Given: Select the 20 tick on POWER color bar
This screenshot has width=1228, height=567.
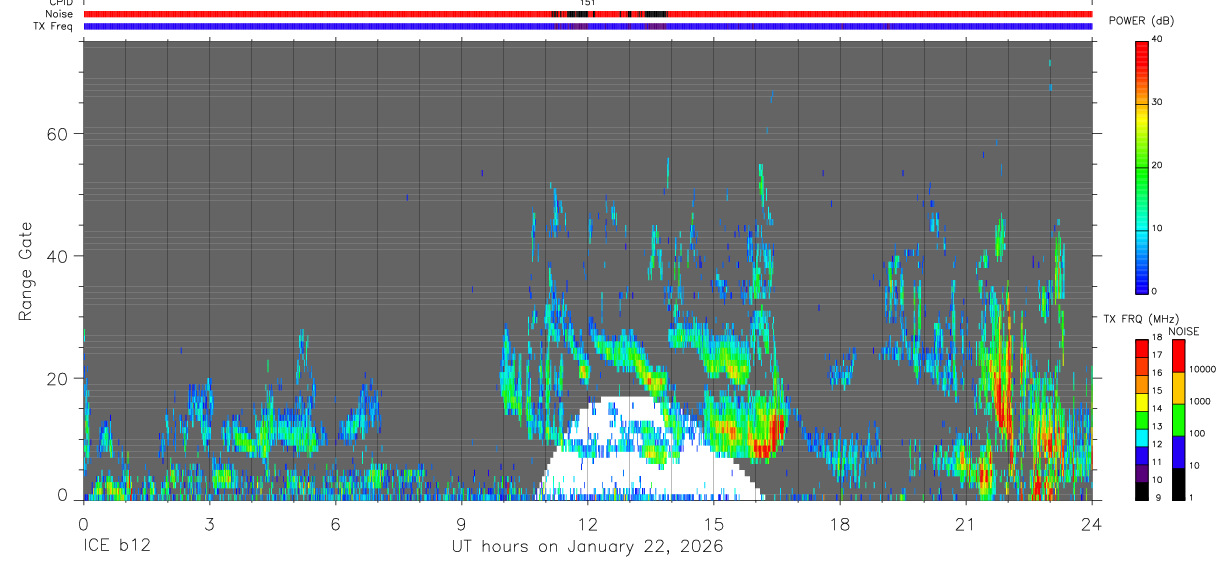Looking at the screenshot, I should [x=1156, y=165].
